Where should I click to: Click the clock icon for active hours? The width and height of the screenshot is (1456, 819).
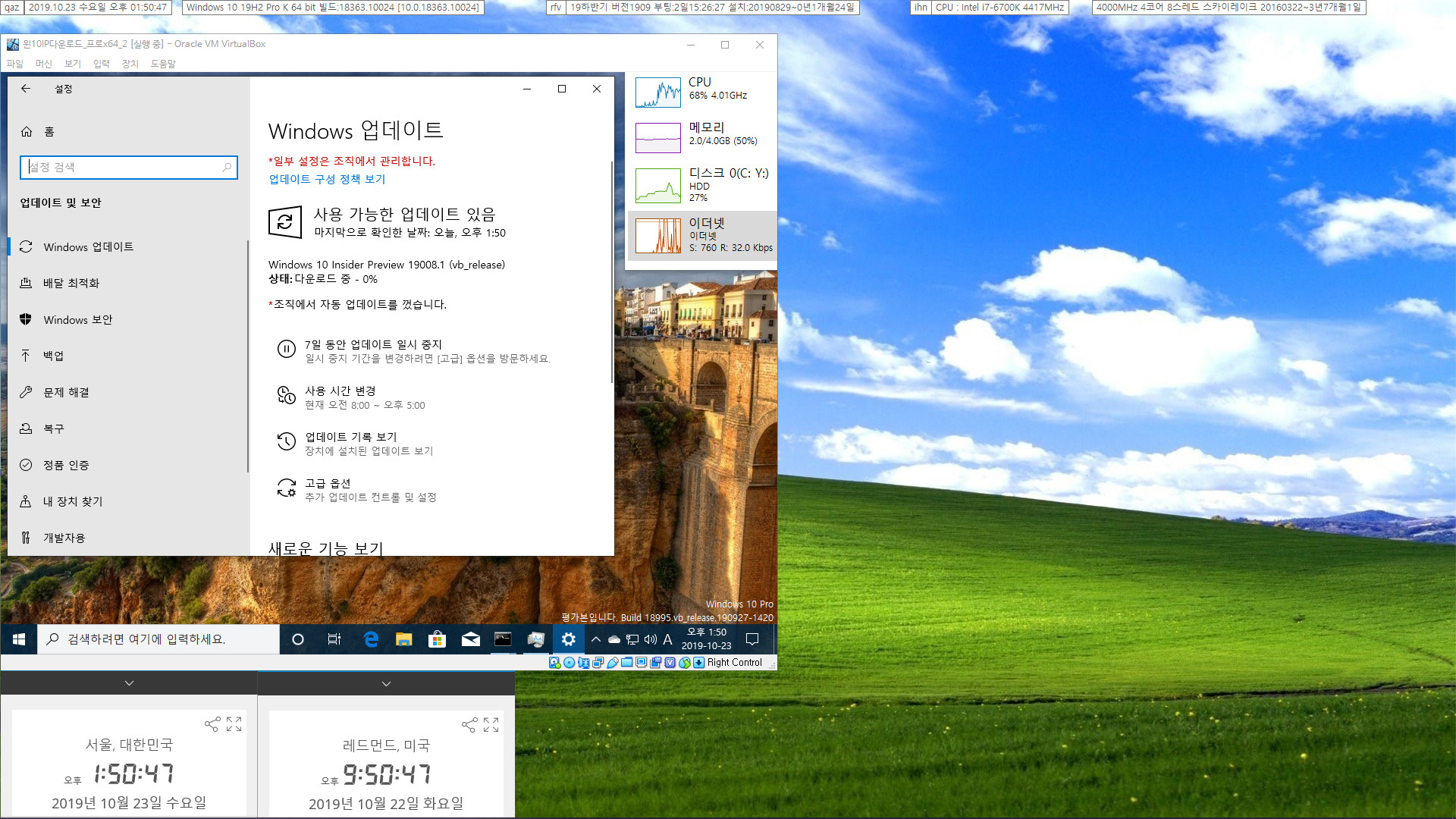click(286, 395)
